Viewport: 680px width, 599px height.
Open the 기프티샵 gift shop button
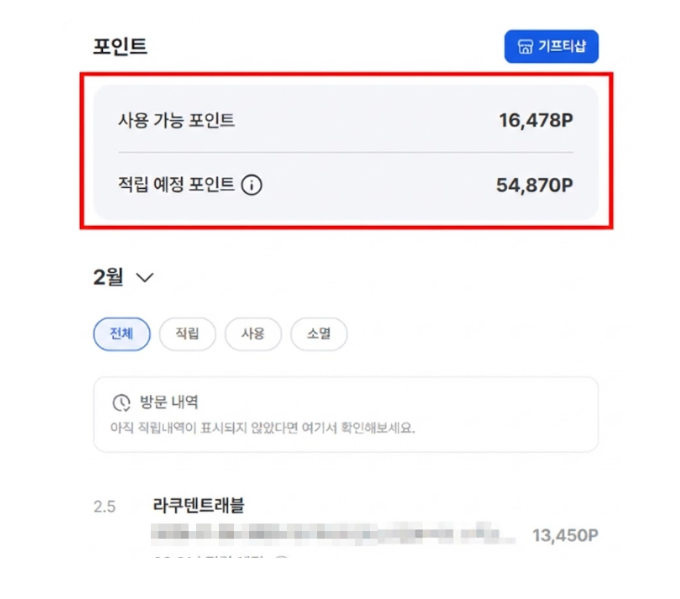(x=551, y=47)
